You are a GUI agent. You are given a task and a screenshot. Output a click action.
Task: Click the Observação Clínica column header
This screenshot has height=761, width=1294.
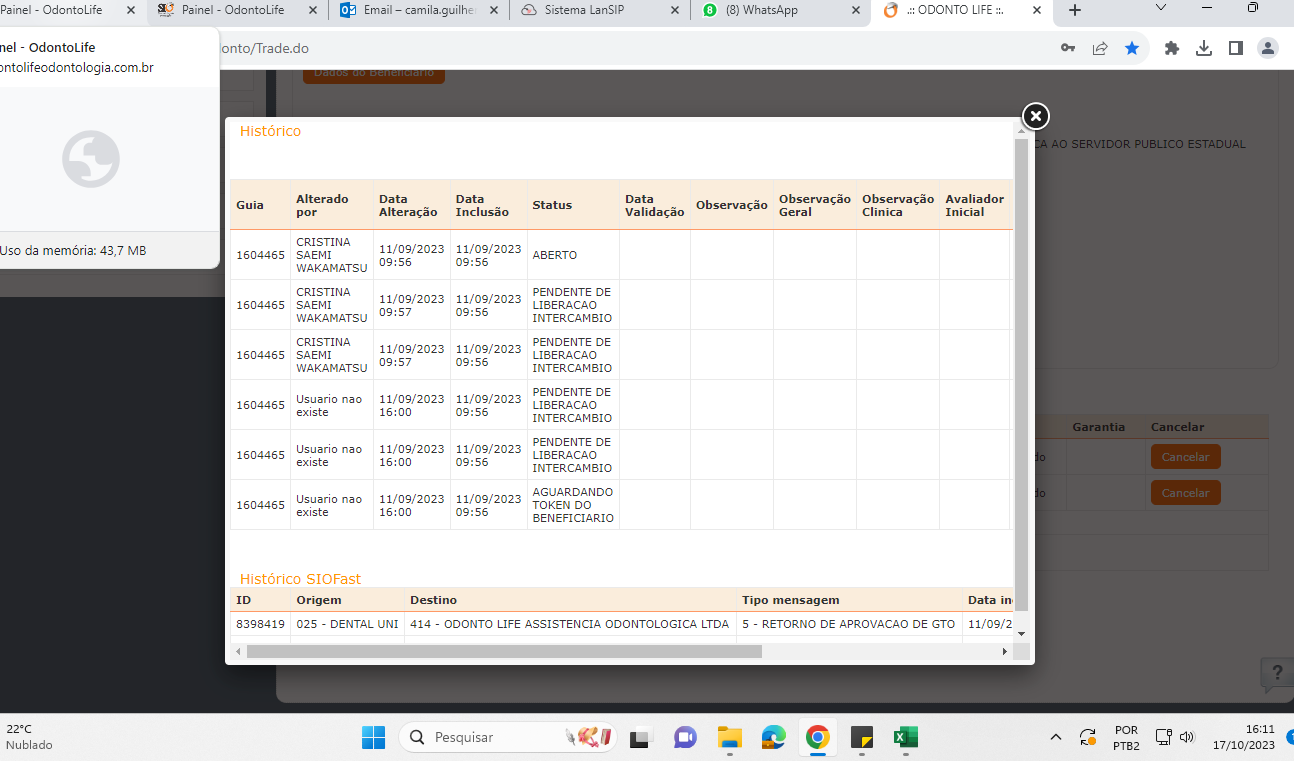tap(898, 205)
